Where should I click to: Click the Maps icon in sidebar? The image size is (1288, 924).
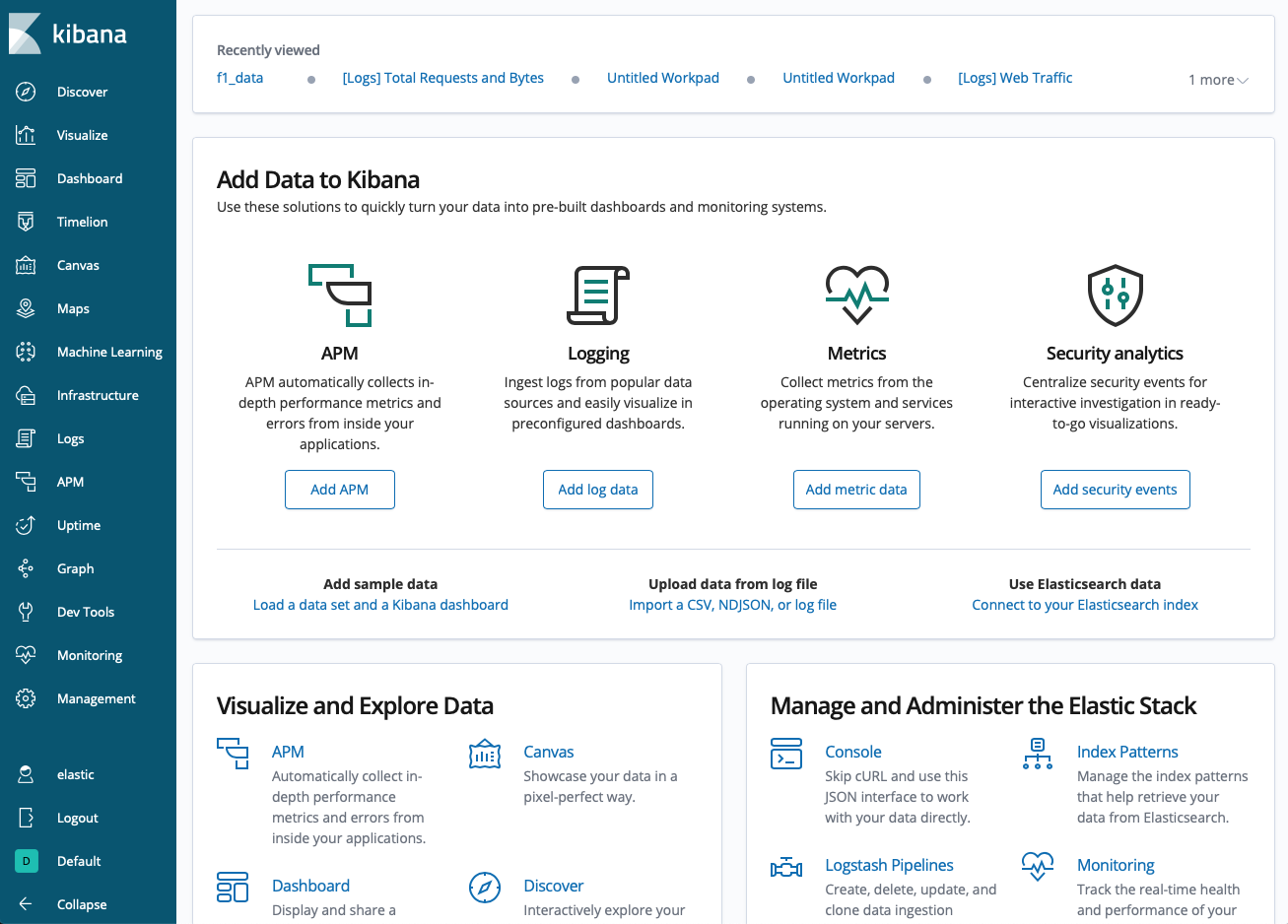pos(26,308)
